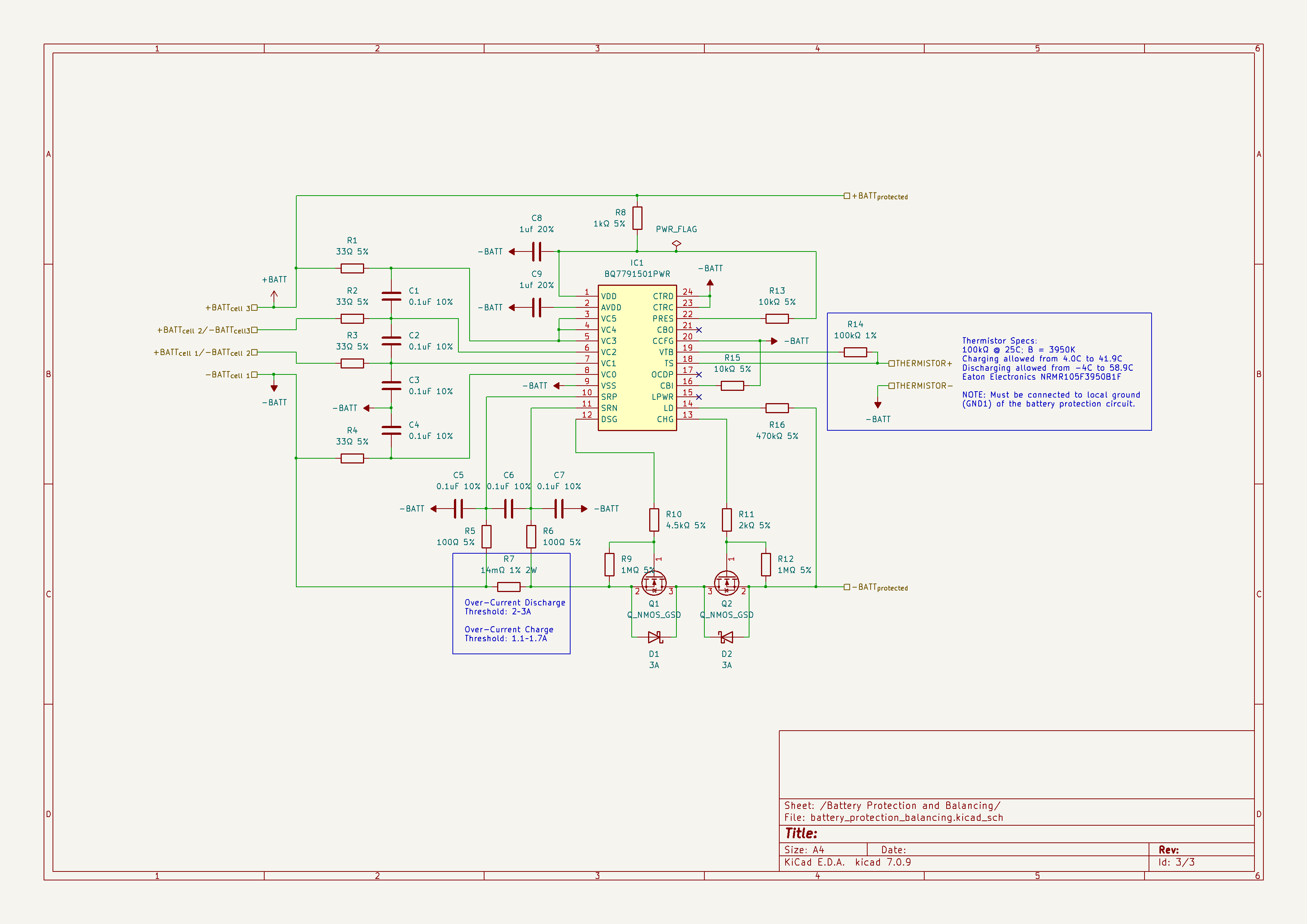Screen dimensions: 1307x924
Task: Select resistor R2 symbol
Action: point(352,319)
